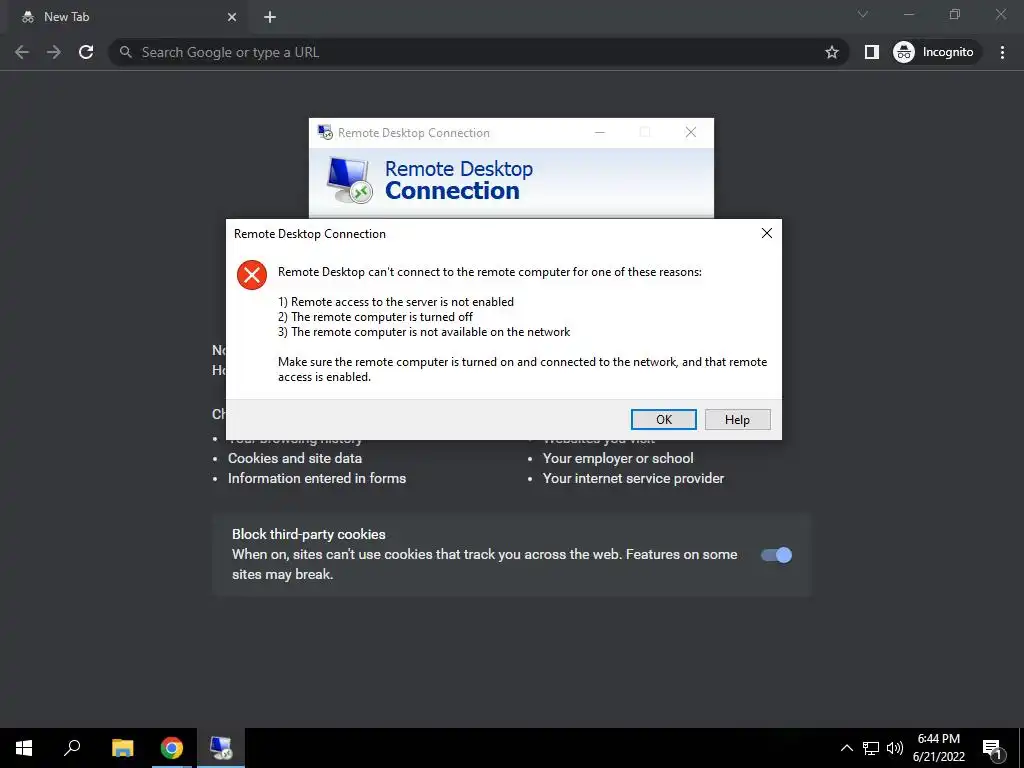Click the 'Block third-party cookies' heading

(x=309, y=534)
